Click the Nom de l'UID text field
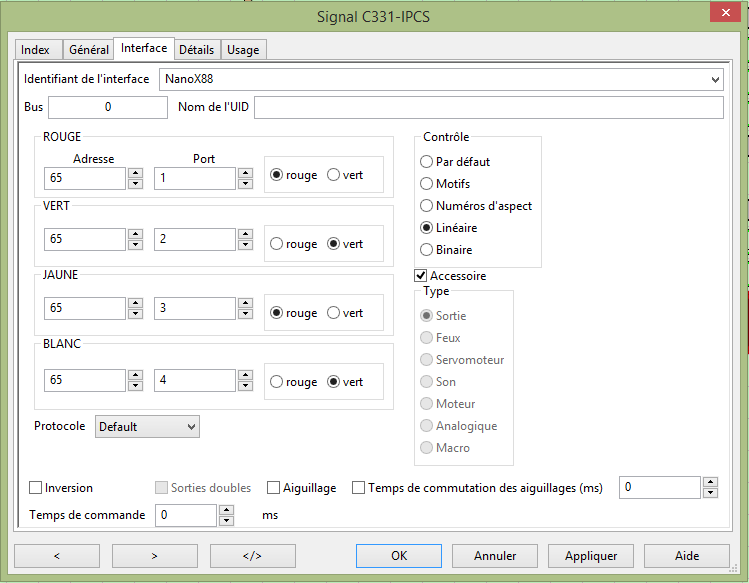 click(x=488, y=107)
